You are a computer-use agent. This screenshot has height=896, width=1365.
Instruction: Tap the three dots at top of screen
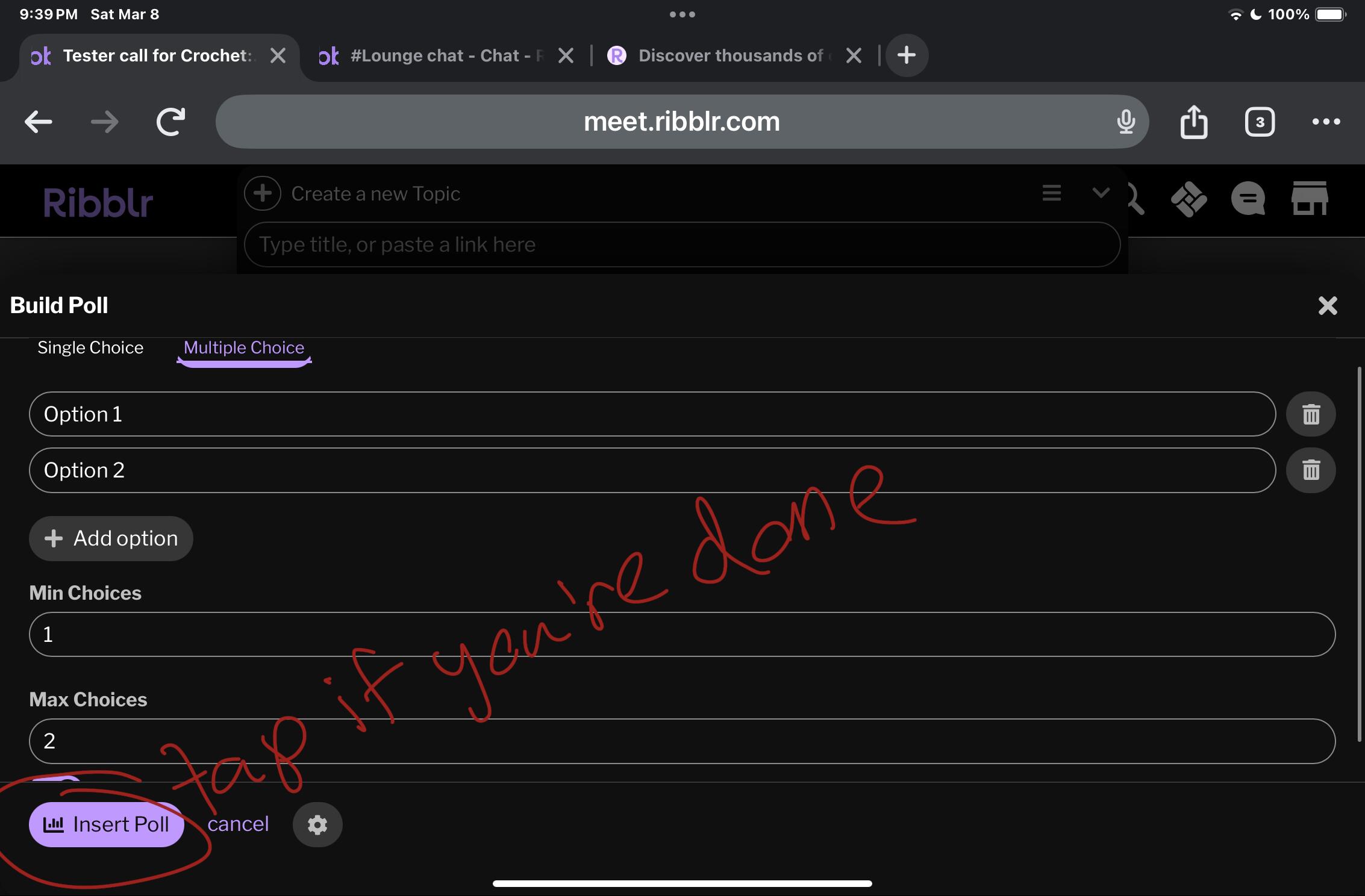coord(682,14)
